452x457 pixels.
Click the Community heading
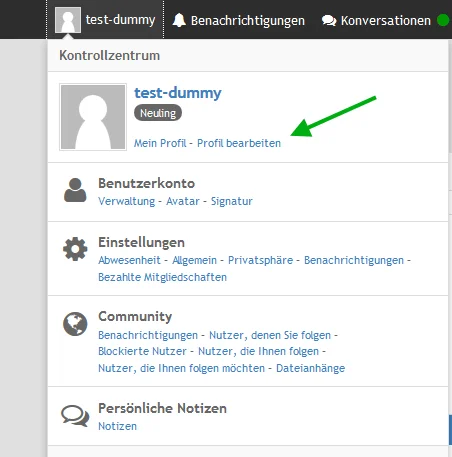coord(135,316)
